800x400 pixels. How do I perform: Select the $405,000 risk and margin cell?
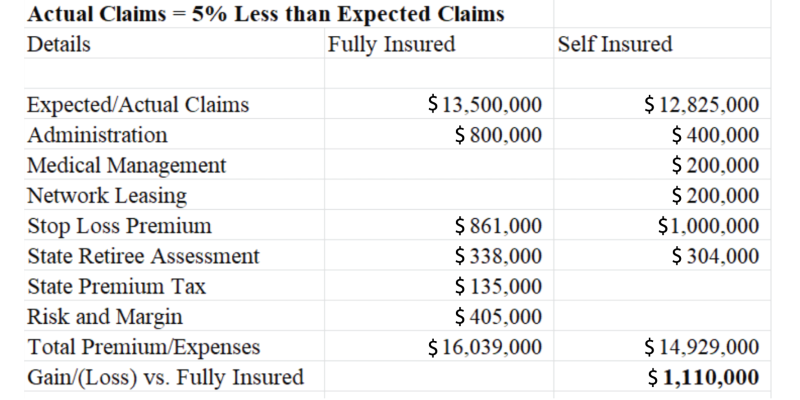tap(497, 318)
